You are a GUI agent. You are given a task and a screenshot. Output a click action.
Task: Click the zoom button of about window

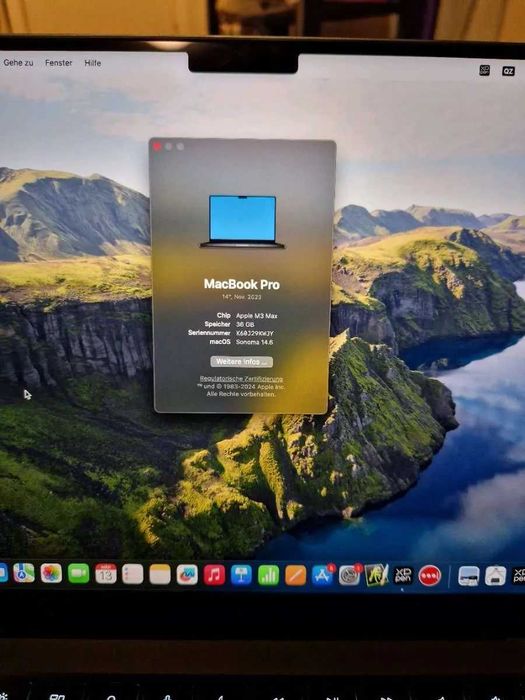tap(180, 146)
